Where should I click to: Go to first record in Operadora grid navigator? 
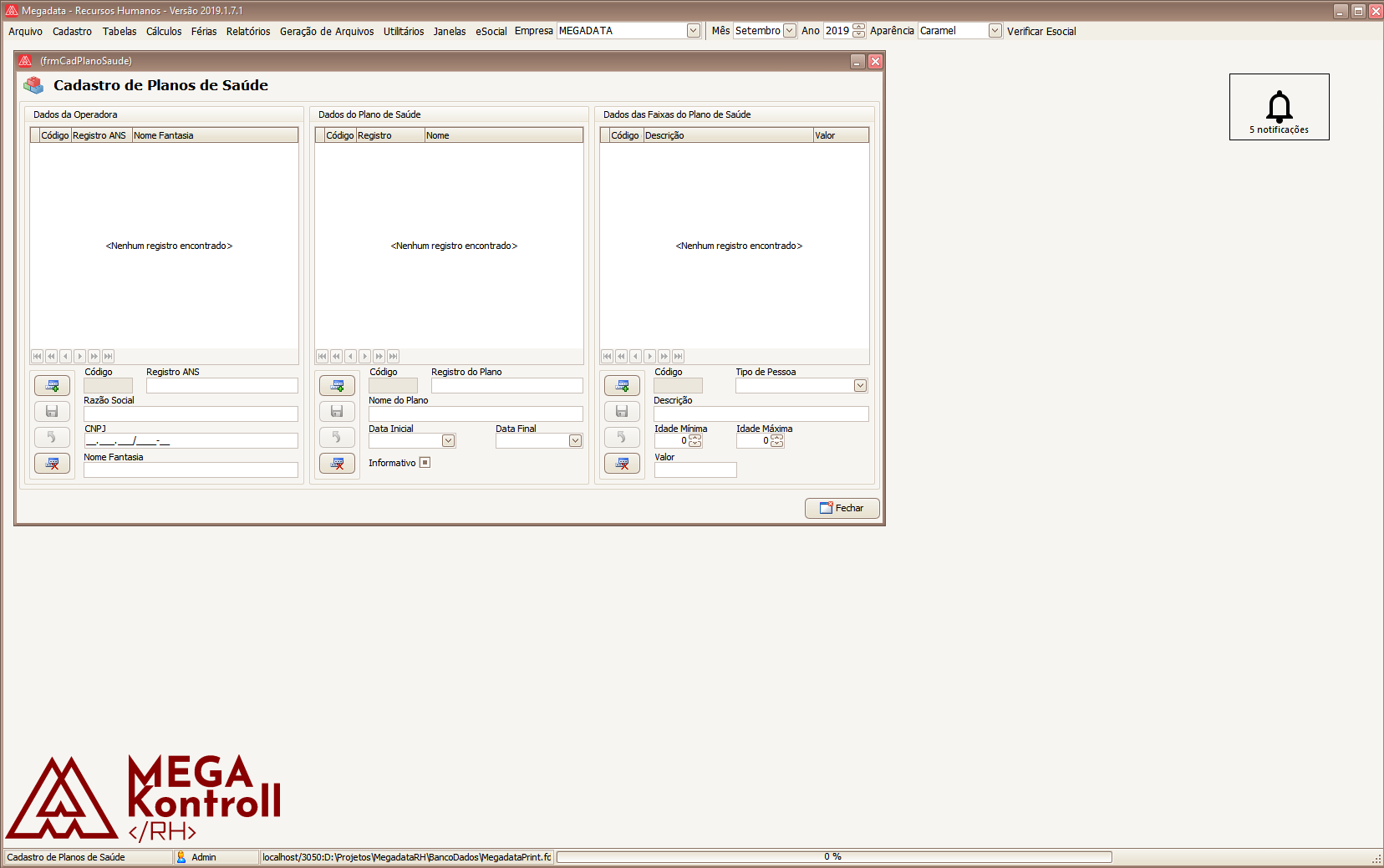point(37,356)
